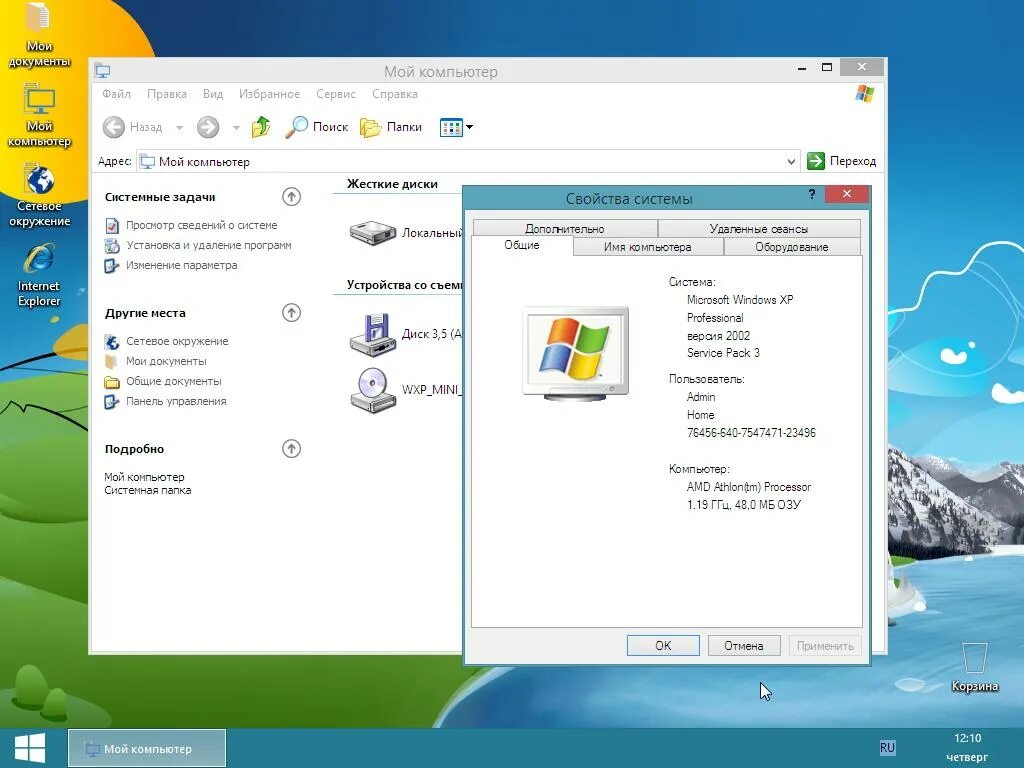Click the RU language indicator

pyautogui.click(x=887, y=748)
